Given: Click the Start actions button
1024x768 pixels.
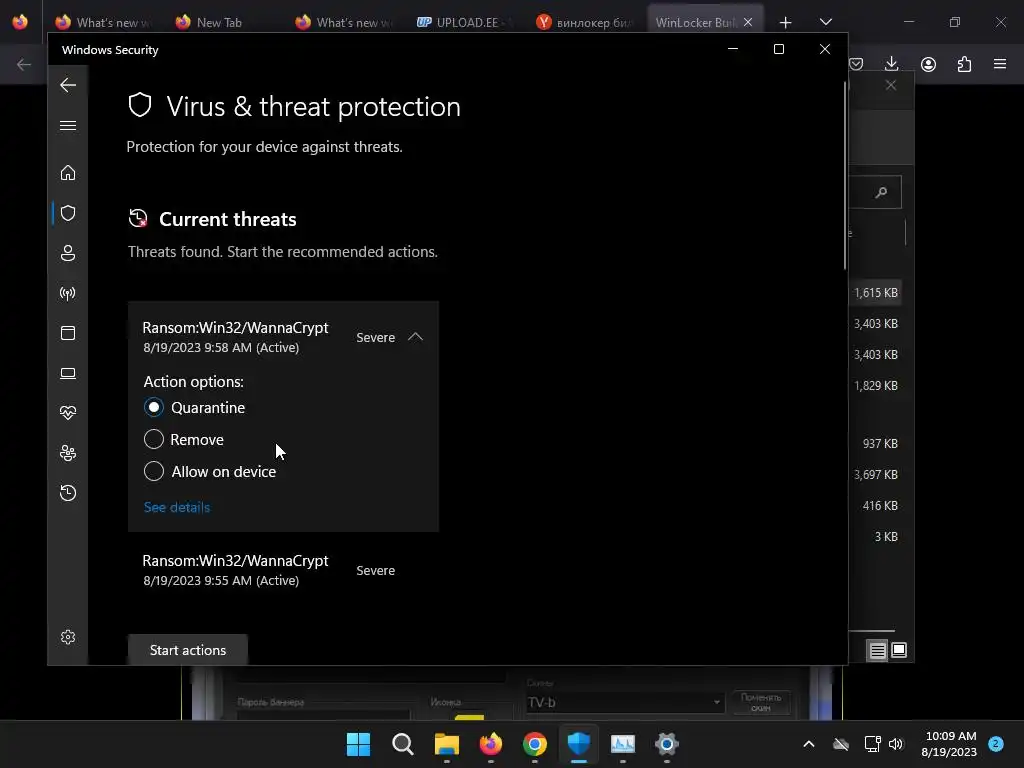Looking at the screenshot, I should click(187, 650).
